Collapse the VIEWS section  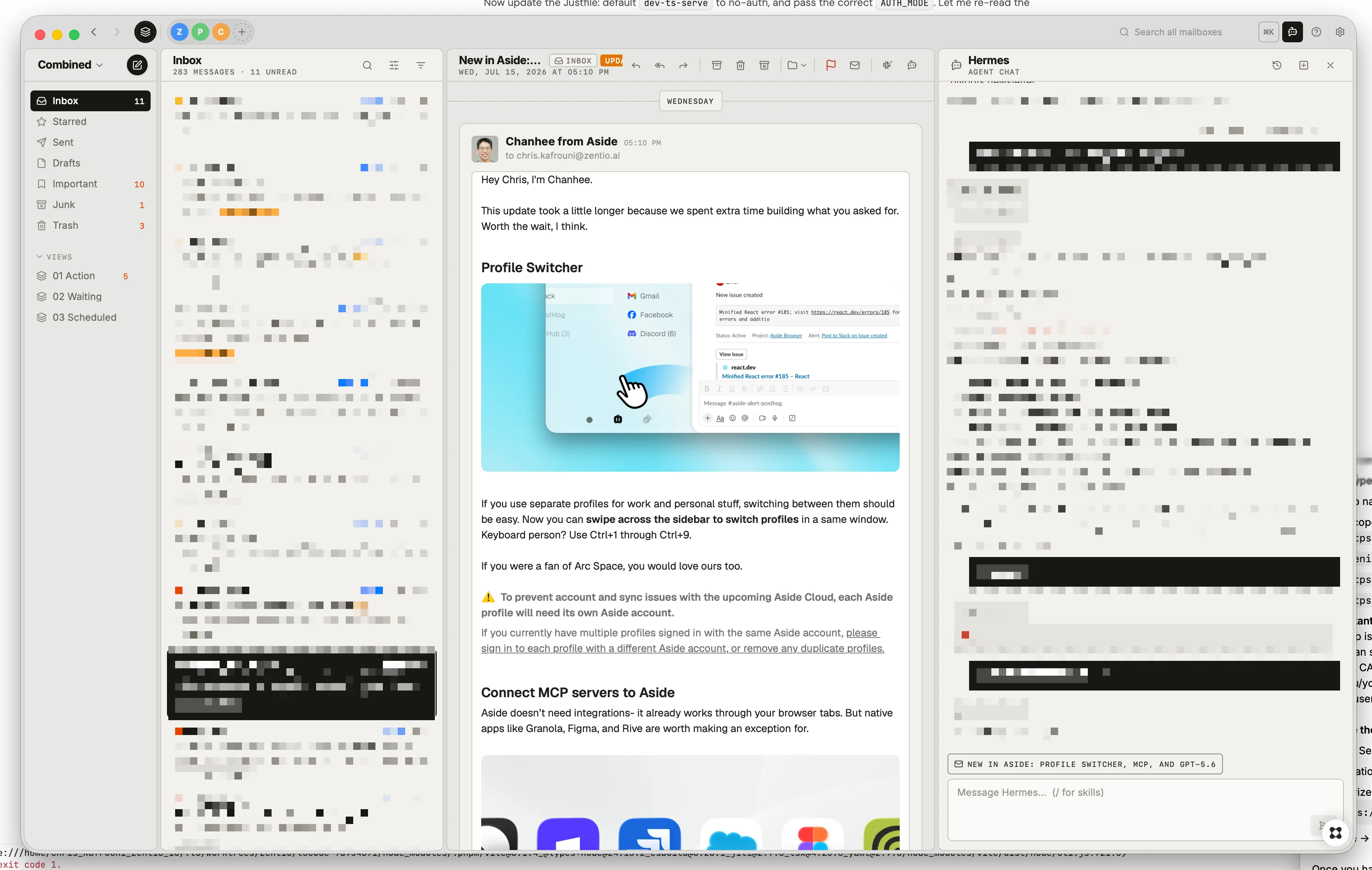(55, 257)
